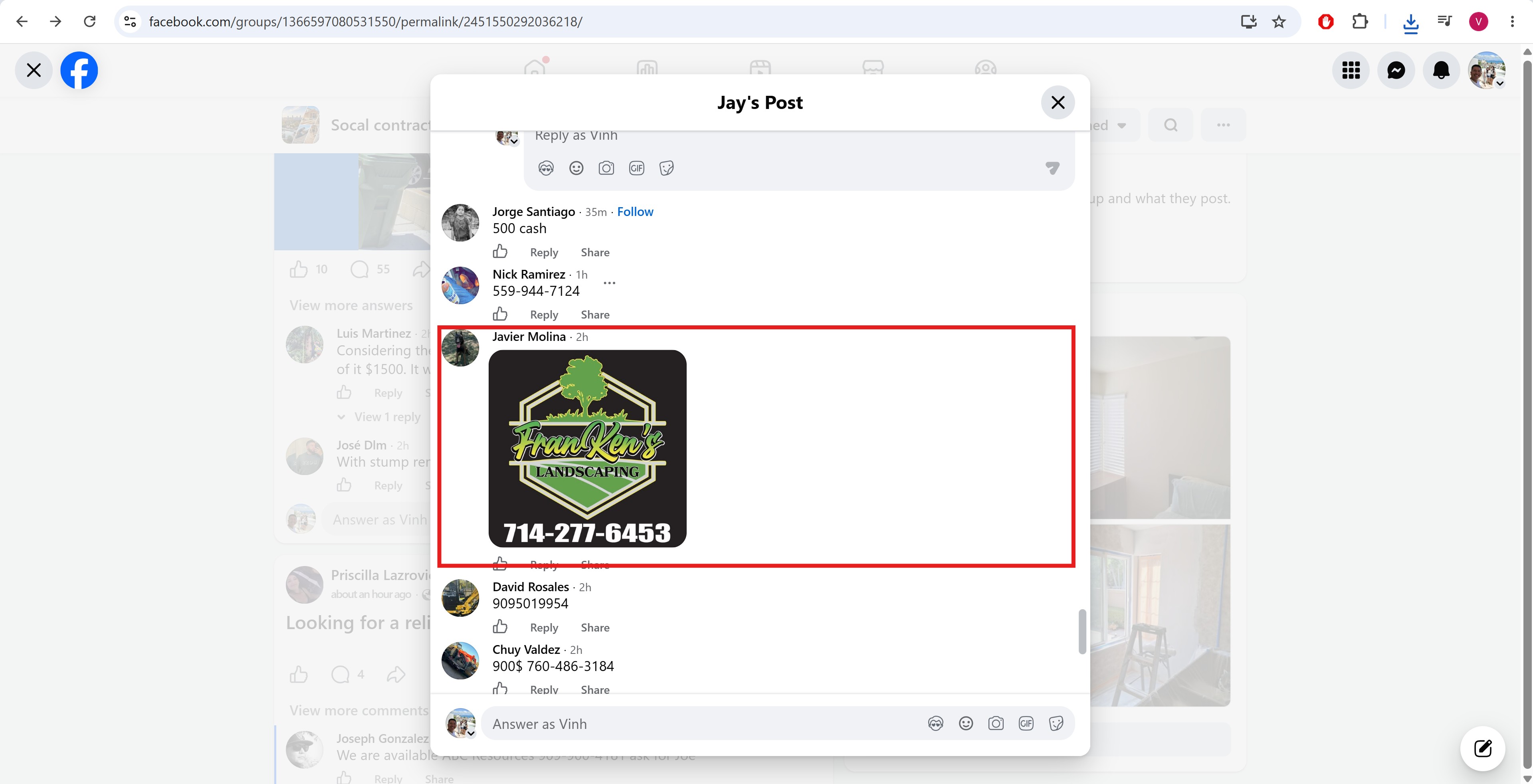Open sticker picker in Reply as Vinh box
This screenshot has height=784, width=1533.
coord(667,168)
